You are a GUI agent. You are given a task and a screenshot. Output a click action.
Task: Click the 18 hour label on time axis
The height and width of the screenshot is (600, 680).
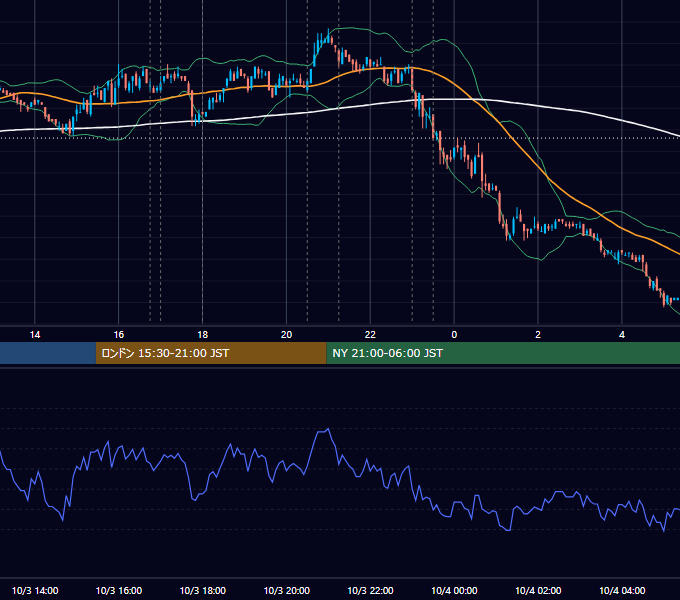coord(203,335)
